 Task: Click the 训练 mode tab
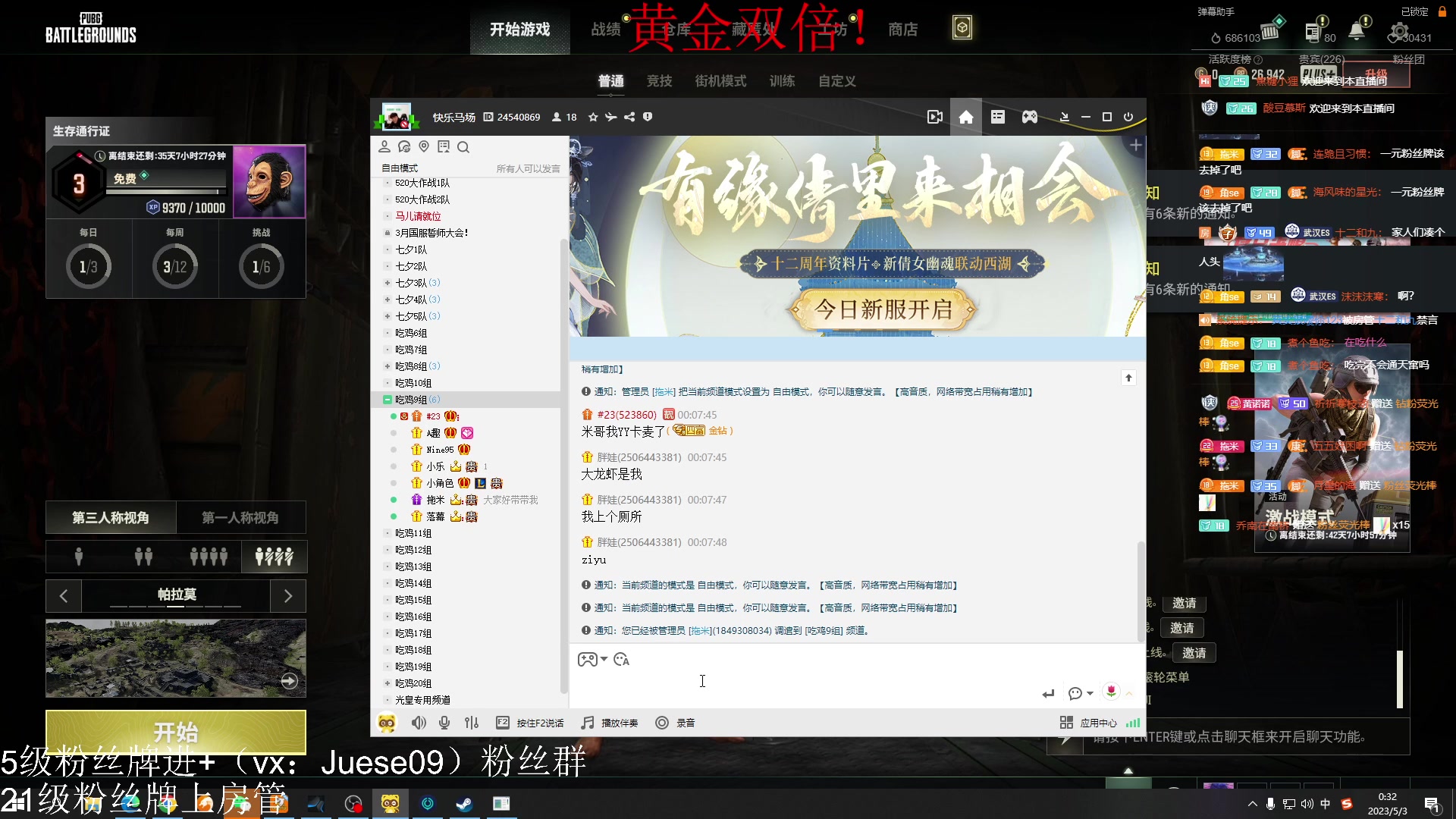[782, 80]
